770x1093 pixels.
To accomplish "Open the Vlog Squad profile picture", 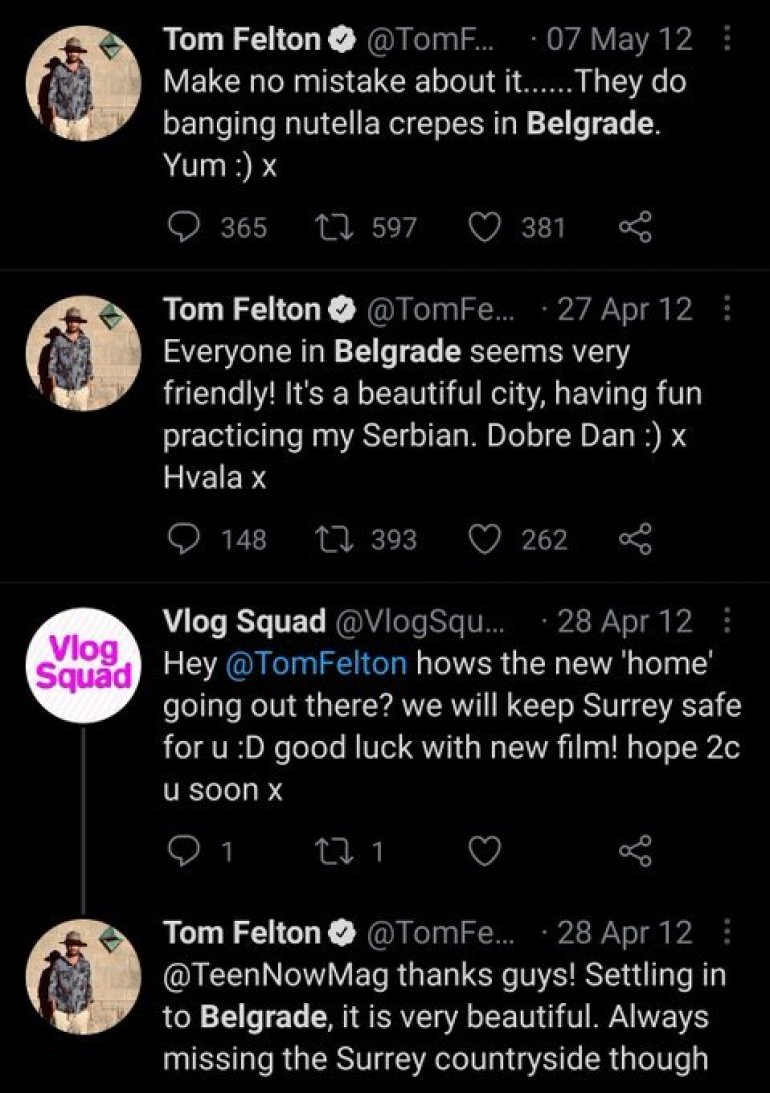I will click(84, 664).
